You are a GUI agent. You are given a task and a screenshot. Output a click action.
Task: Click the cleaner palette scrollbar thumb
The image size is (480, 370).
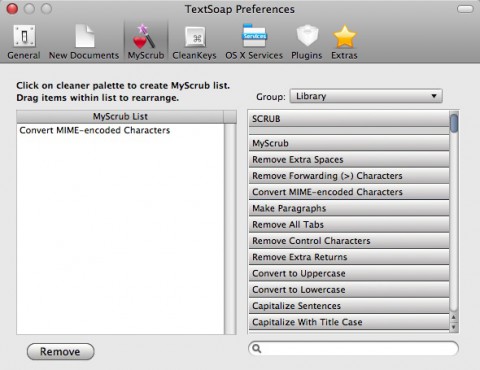pos(454,123)
